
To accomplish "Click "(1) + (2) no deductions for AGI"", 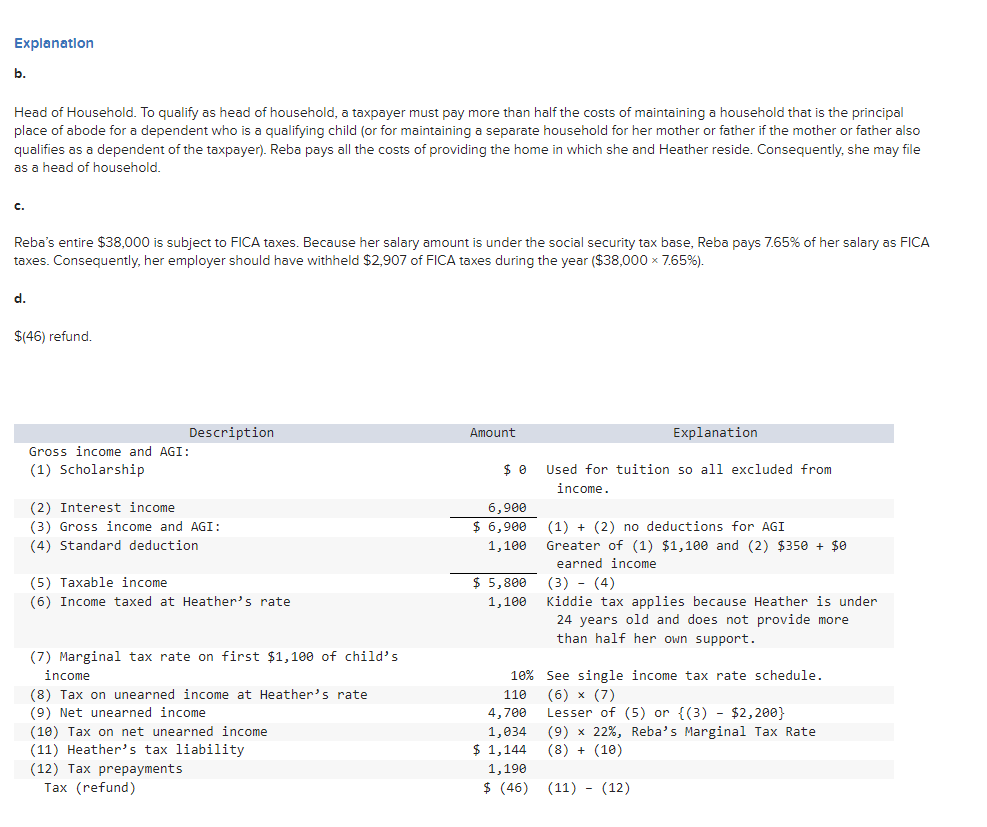I will coord(666,527).
